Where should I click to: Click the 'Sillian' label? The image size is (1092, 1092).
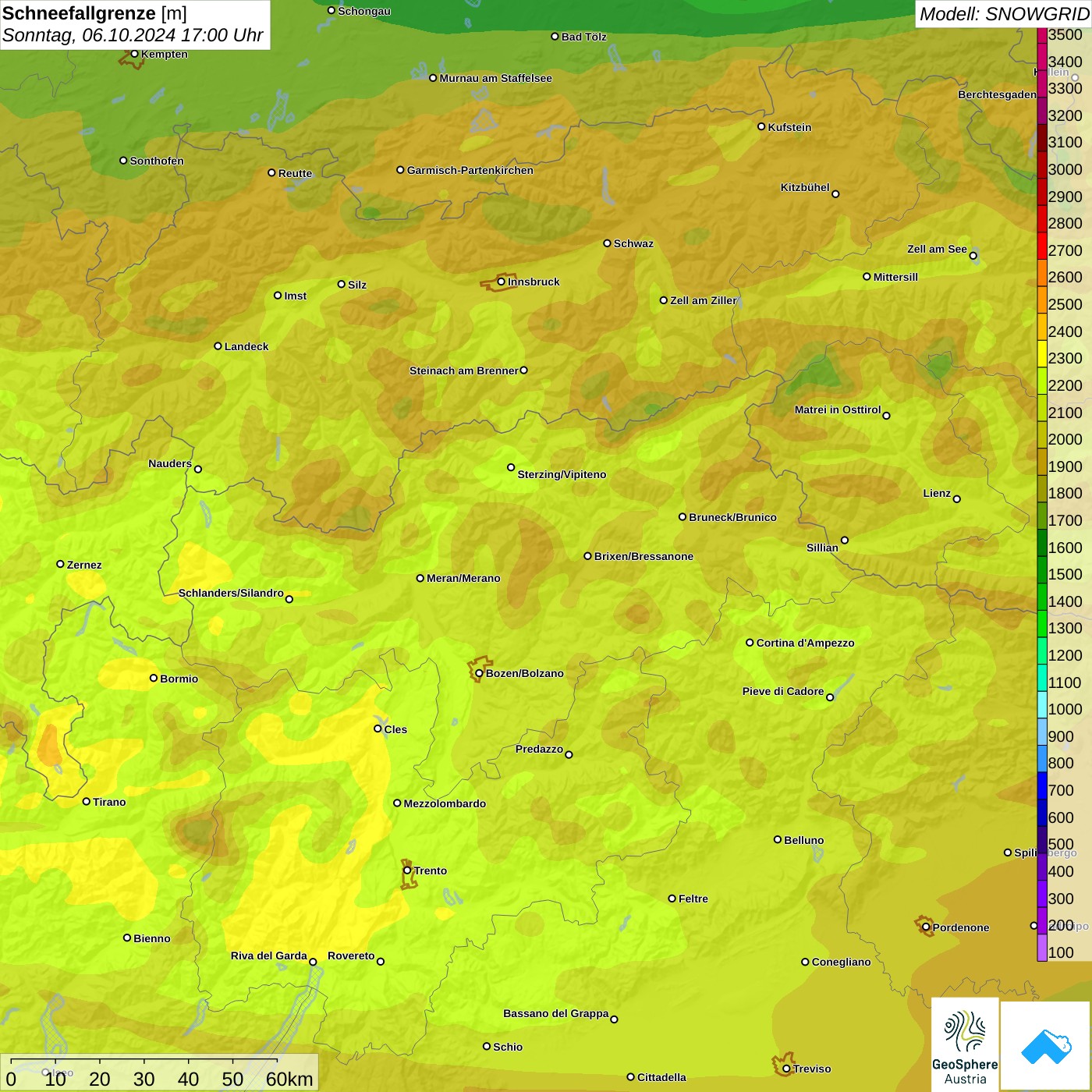tap(822, 548)
